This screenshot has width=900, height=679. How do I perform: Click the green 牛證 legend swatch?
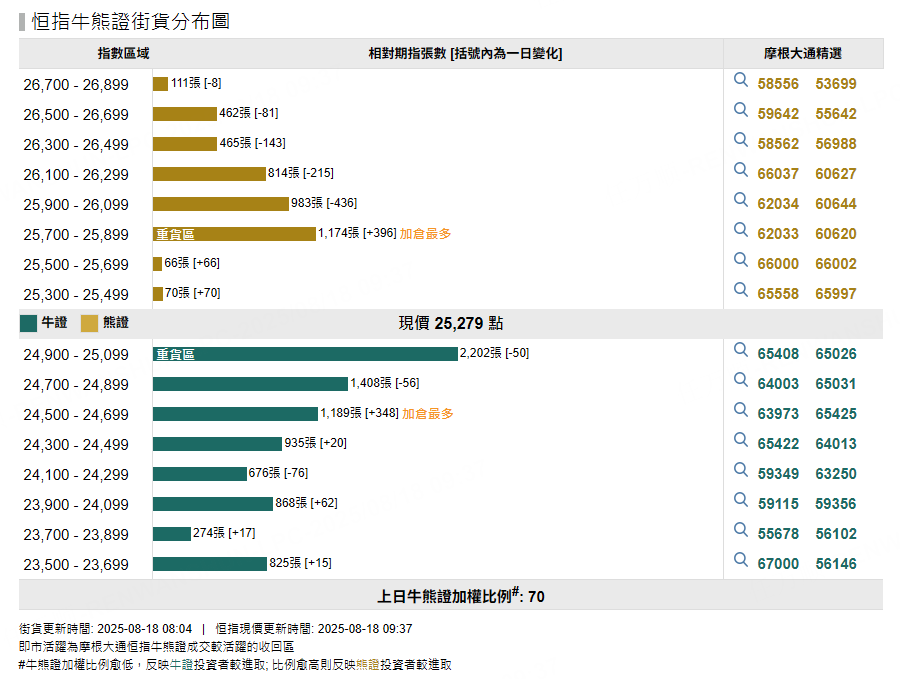(x=28, y=323)
